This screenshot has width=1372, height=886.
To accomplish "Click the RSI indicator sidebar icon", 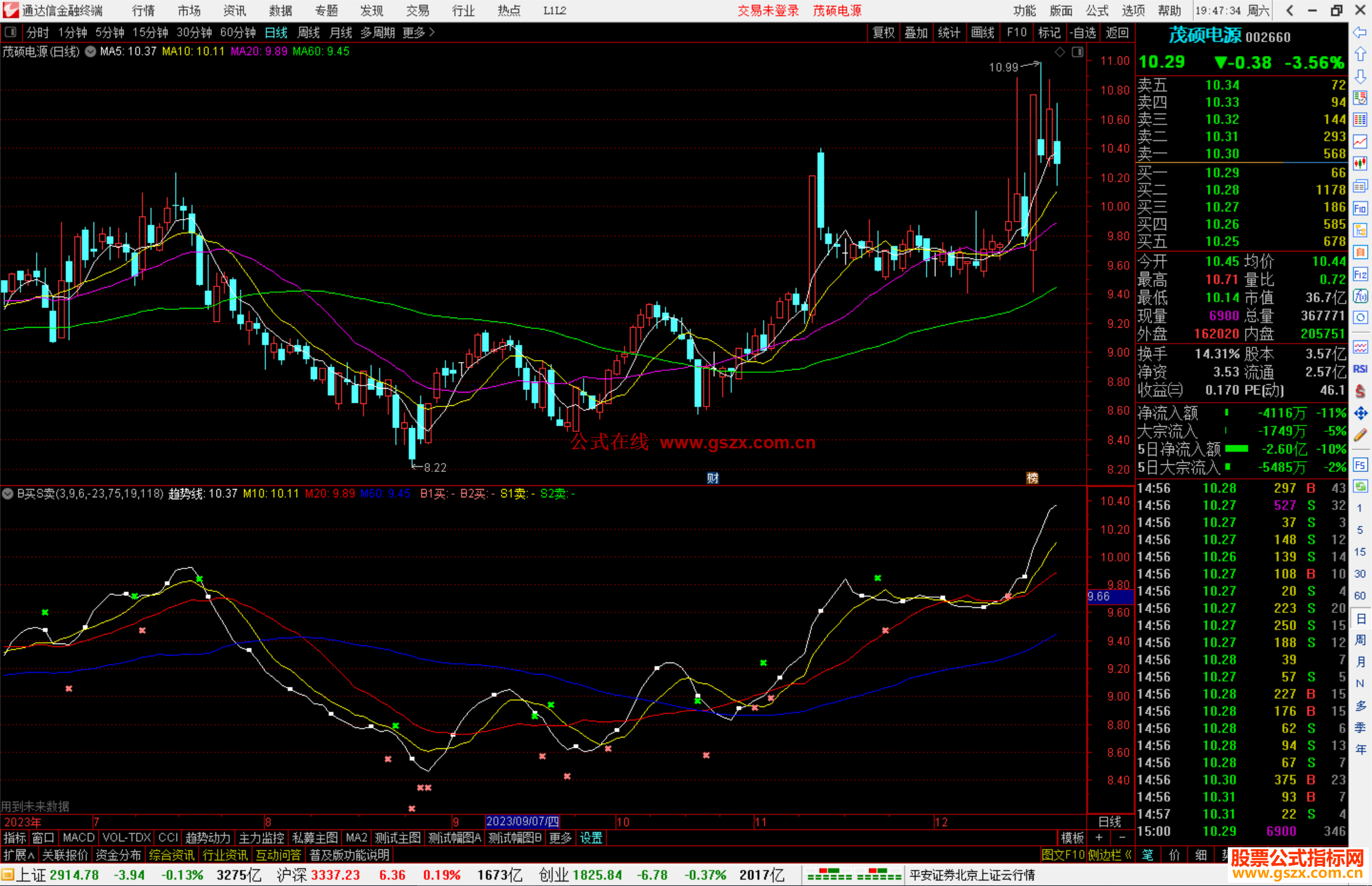I will click(1360, 369).
